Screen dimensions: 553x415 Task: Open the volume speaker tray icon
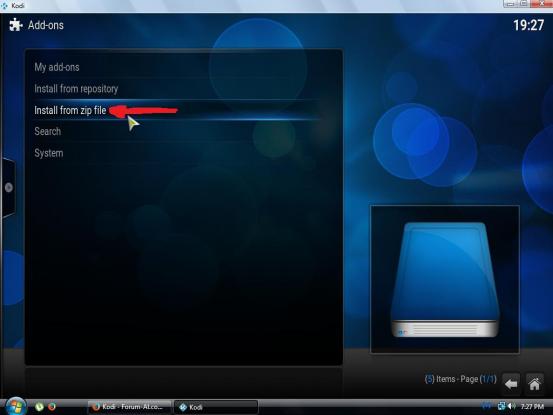[x=511, y=407]
